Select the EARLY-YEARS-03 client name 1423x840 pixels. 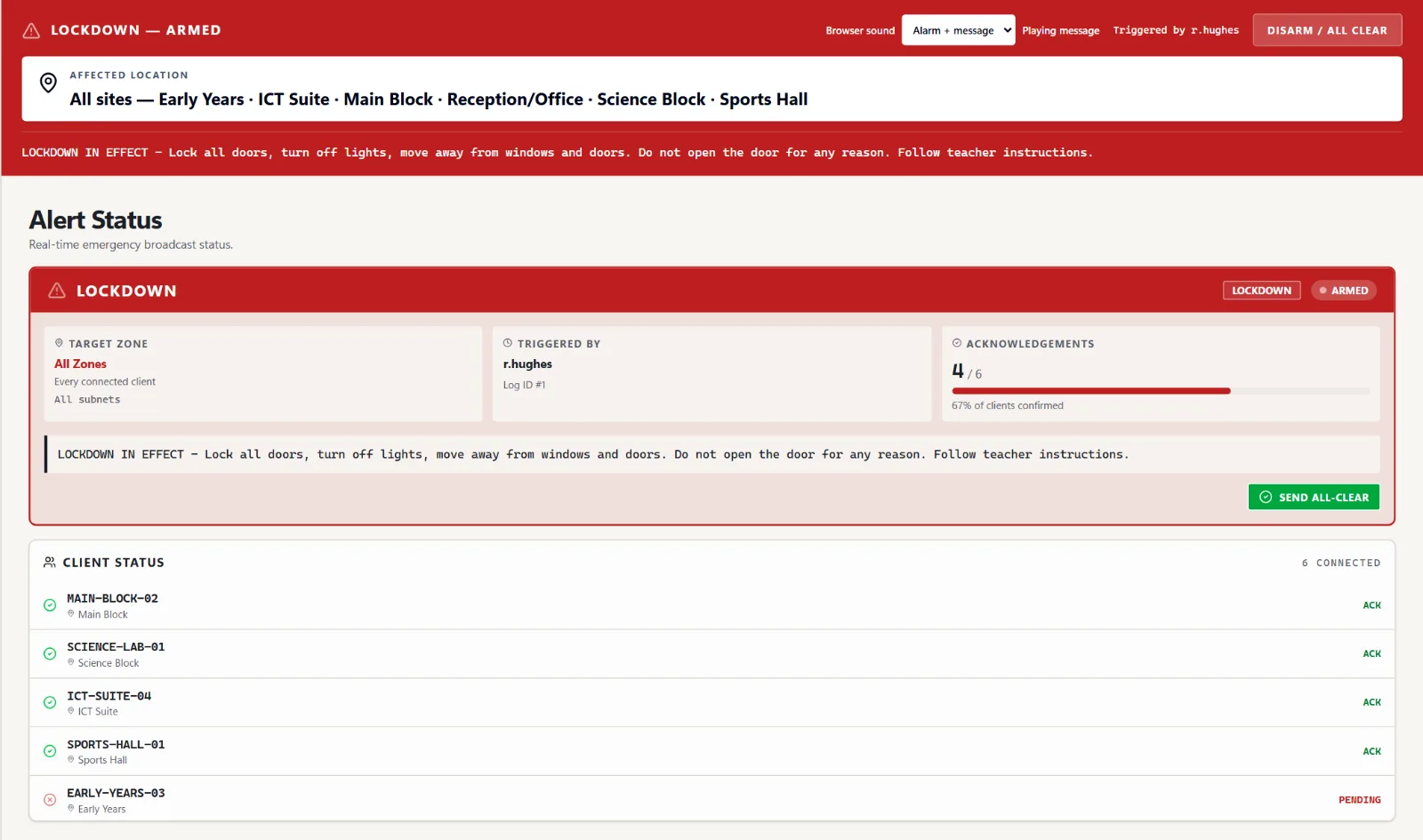coord(116,793)
